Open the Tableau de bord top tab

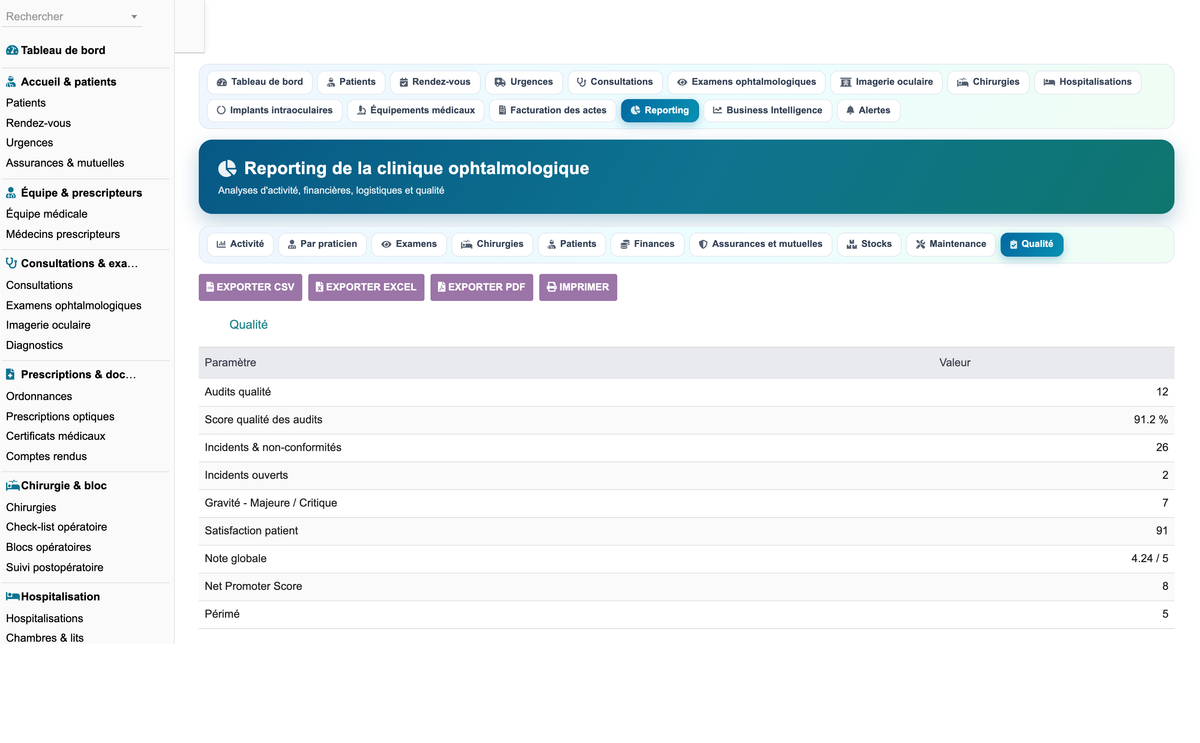pos(260,82)
